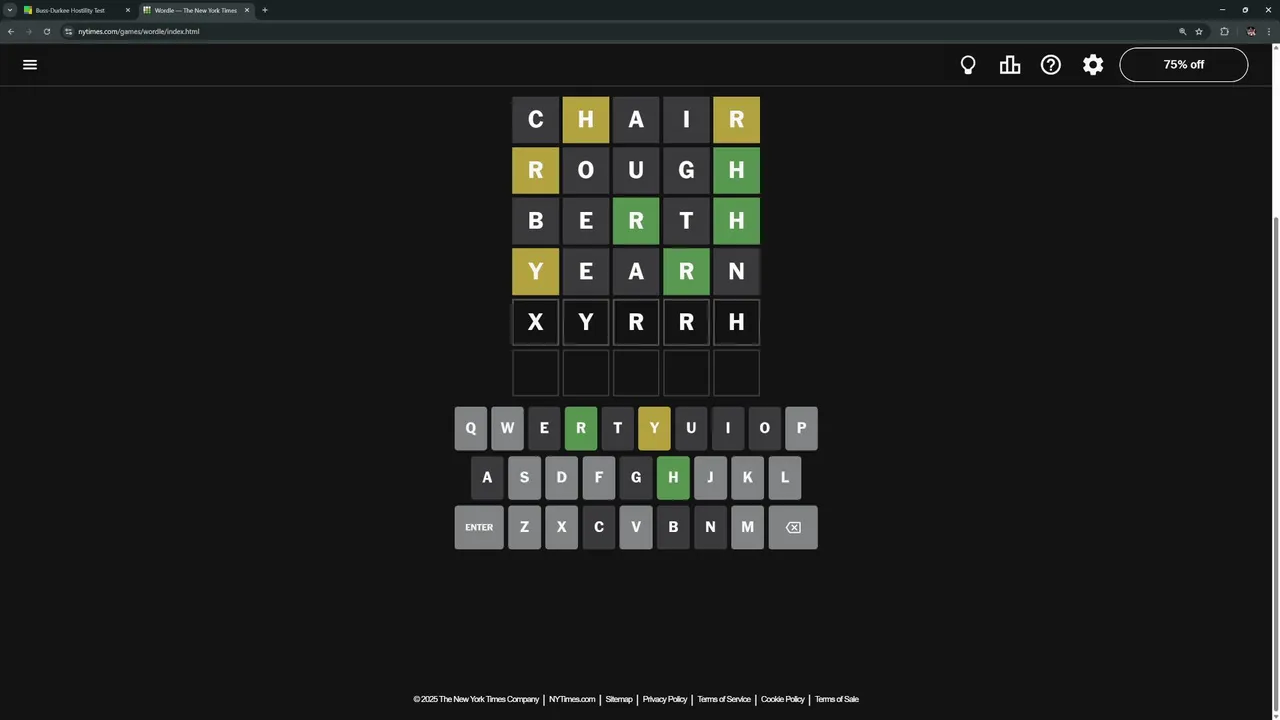Tap the S key on the keyboard
The width and height of the screenshot is (1280, 720).
[x=524, y=478]
